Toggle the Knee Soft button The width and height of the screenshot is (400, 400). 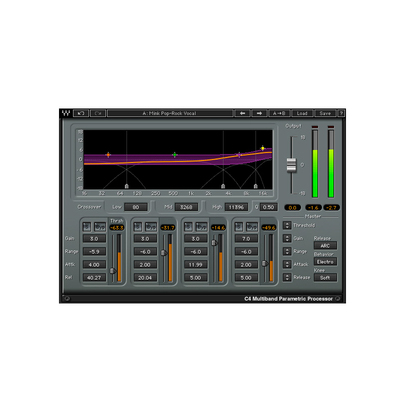tap(325, 277)
